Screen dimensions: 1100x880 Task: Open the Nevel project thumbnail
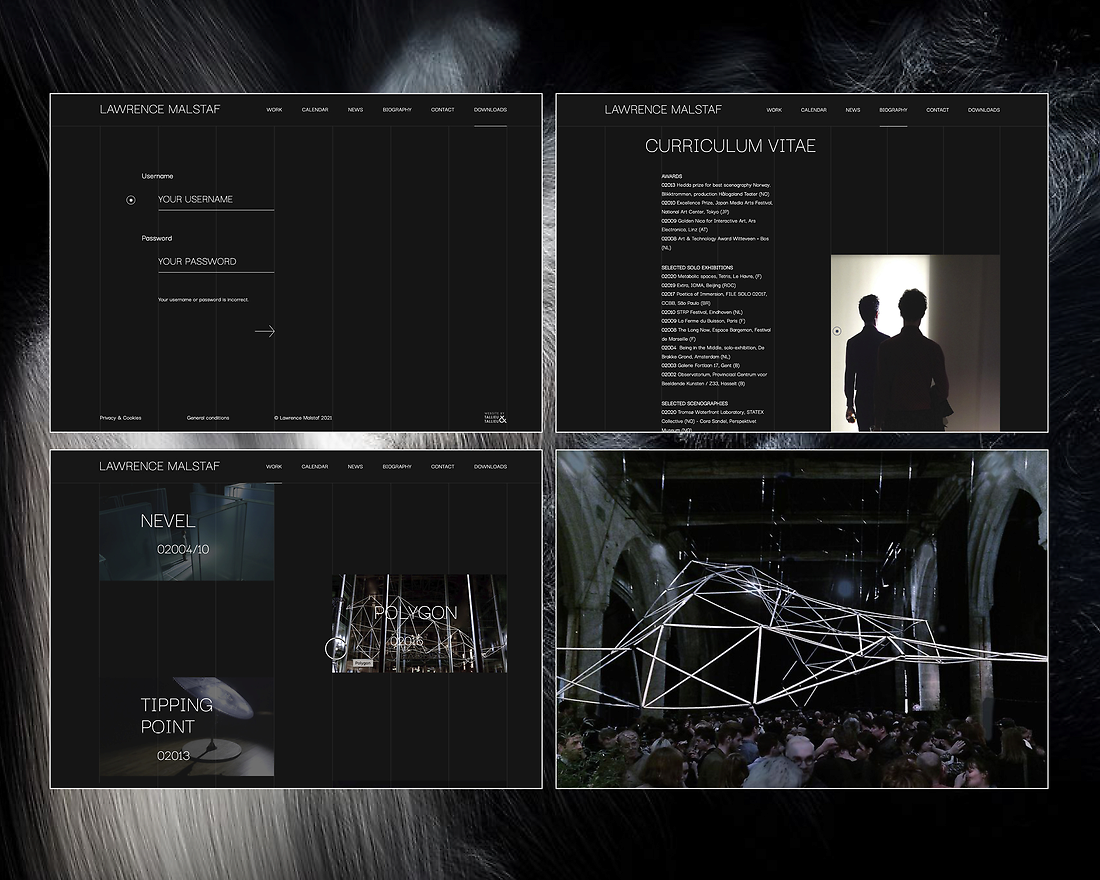[186, 533]
